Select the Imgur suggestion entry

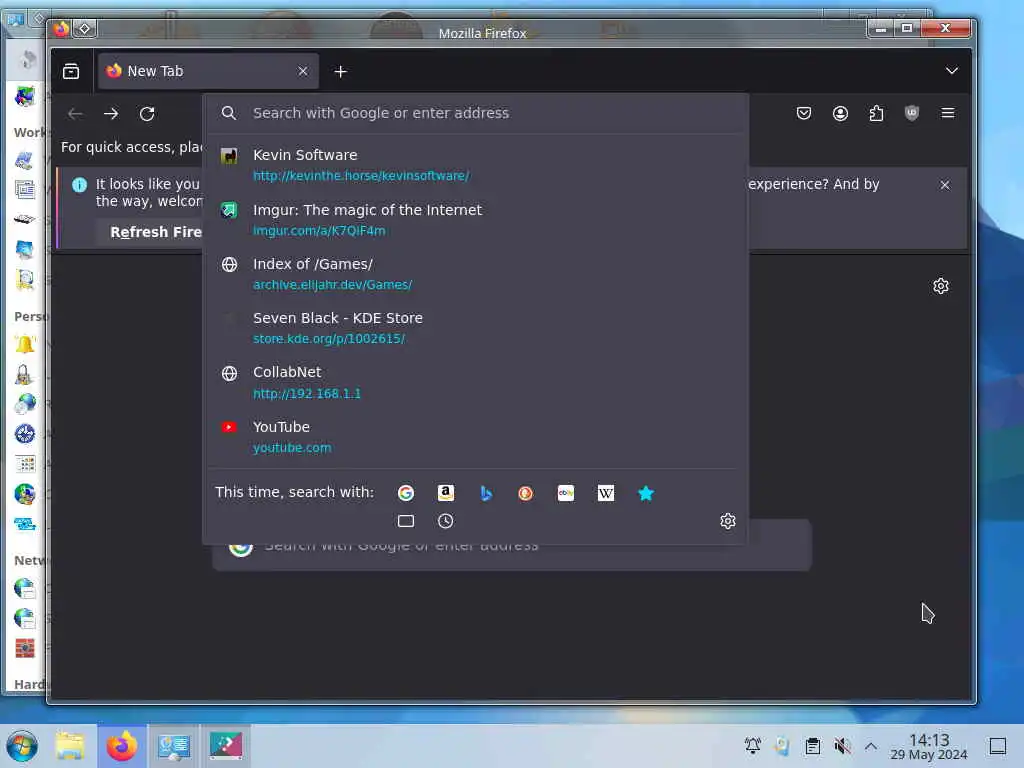[475, 219]
